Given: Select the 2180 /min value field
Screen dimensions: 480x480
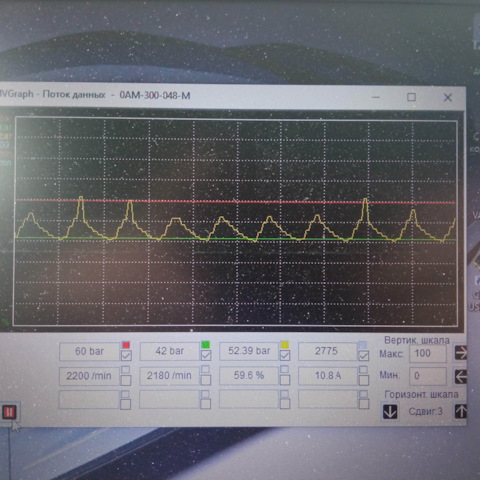Looking at the screenshot, I should tap(169, 376).
